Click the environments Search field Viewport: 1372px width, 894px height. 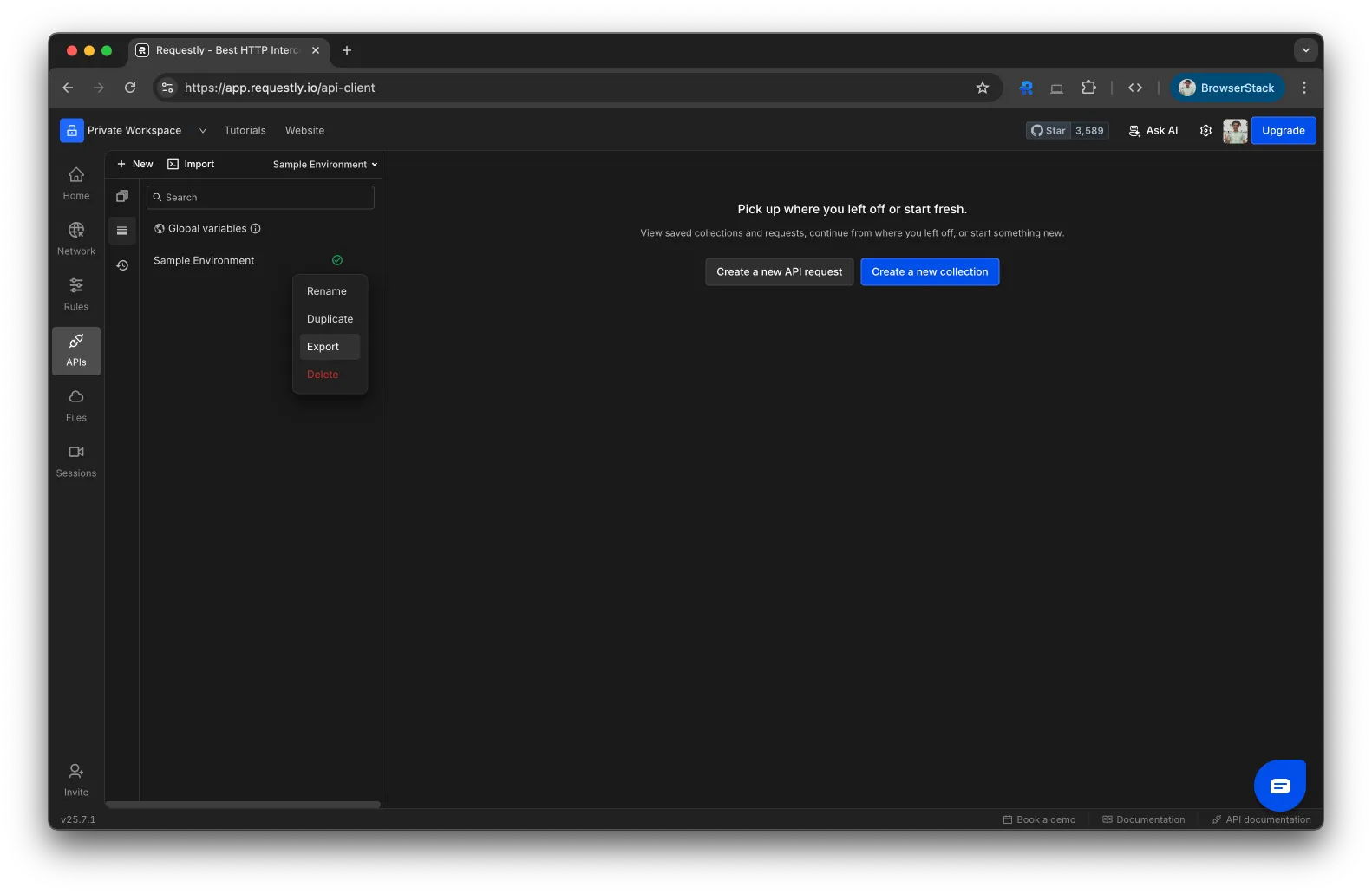pyautogui.click(x=260, y=198)
